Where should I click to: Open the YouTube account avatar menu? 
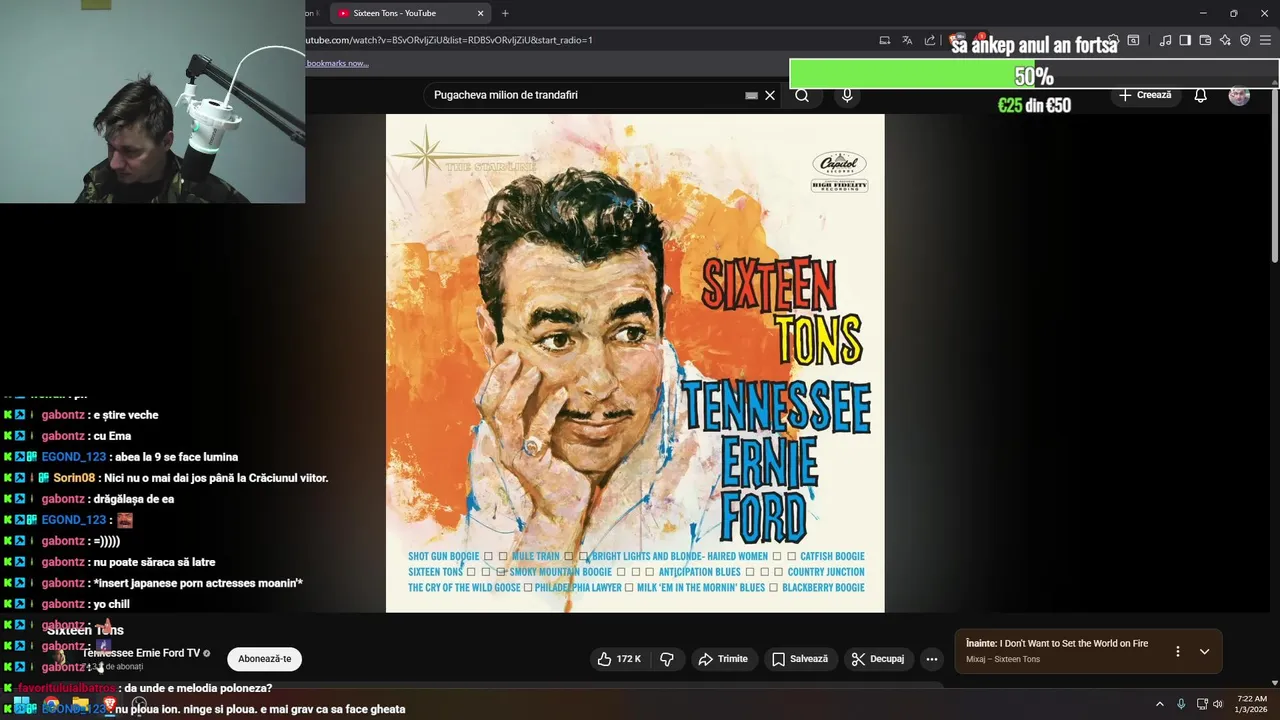pos(1239,95)
